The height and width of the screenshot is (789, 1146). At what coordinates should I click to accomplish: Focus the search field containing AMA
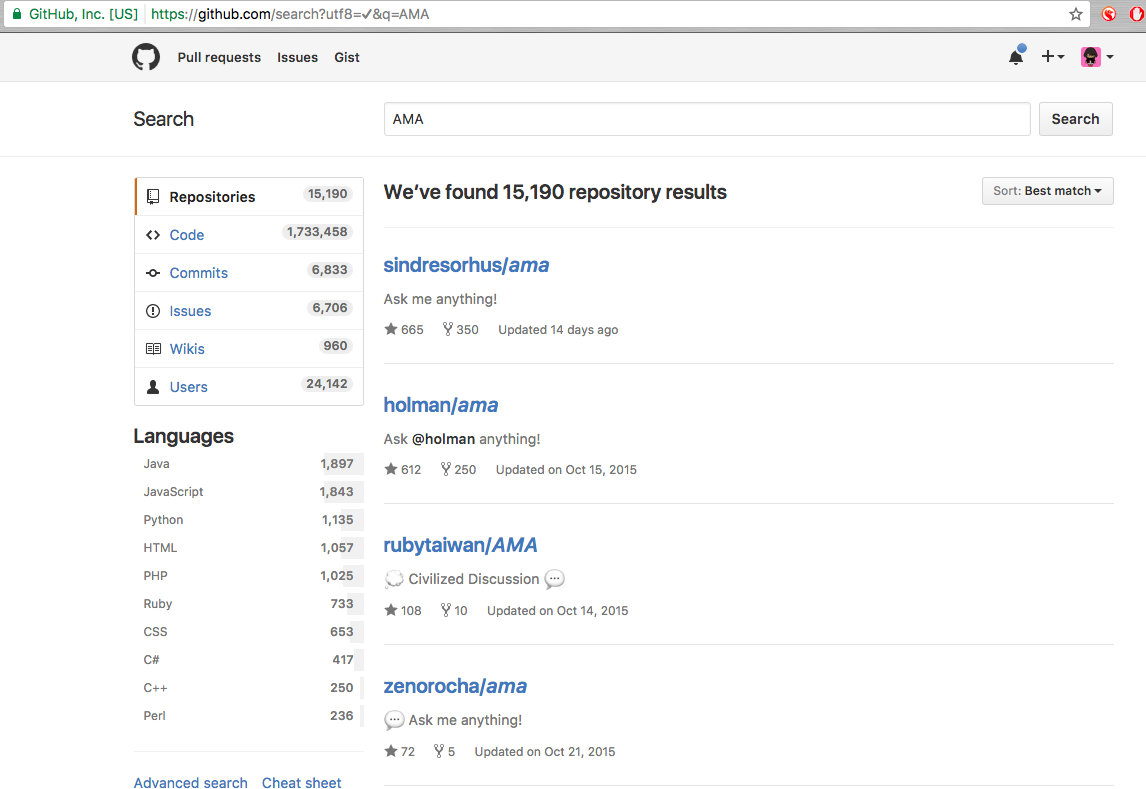tap(707, 119)
